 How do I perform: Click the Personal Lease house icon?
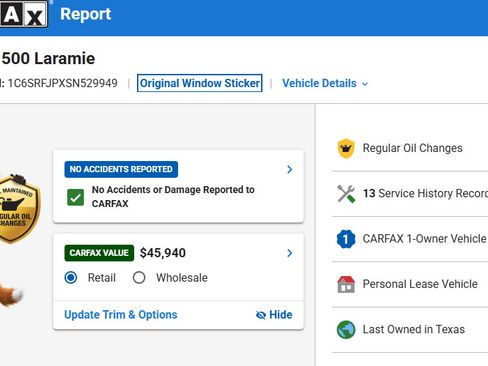346,284
